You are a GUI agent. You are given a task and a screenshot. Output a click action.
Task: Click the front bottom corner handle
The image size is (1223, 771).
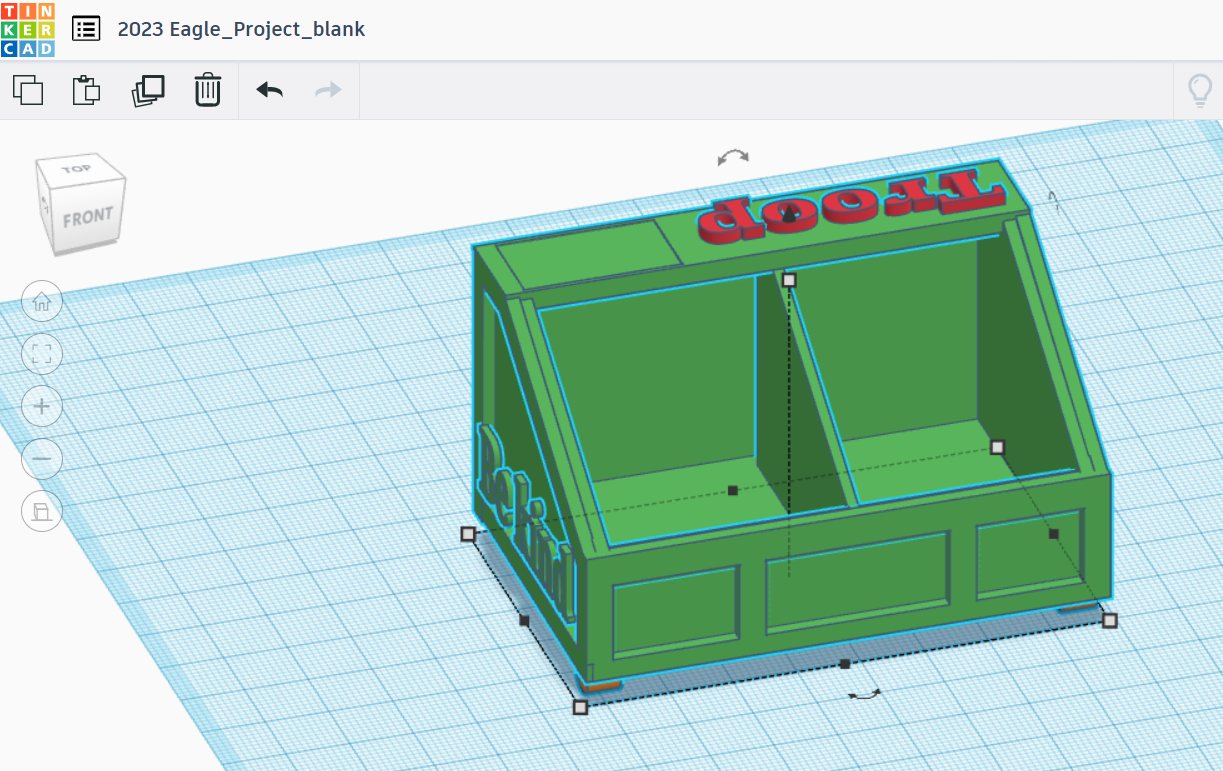[x=580, y=707]
